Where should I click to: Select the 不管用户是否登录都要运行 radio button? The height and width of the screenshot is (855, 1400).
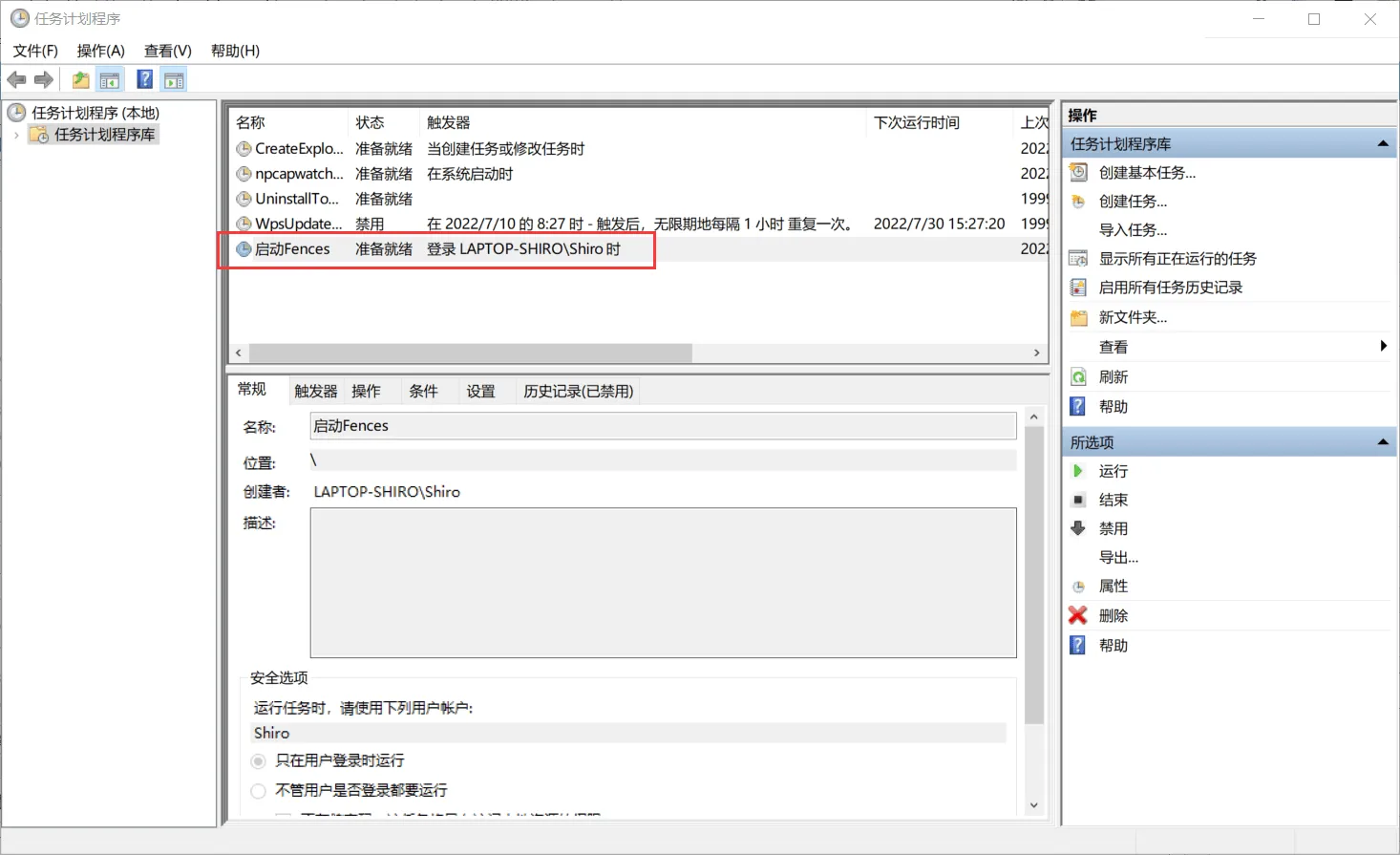click(259, 791)
